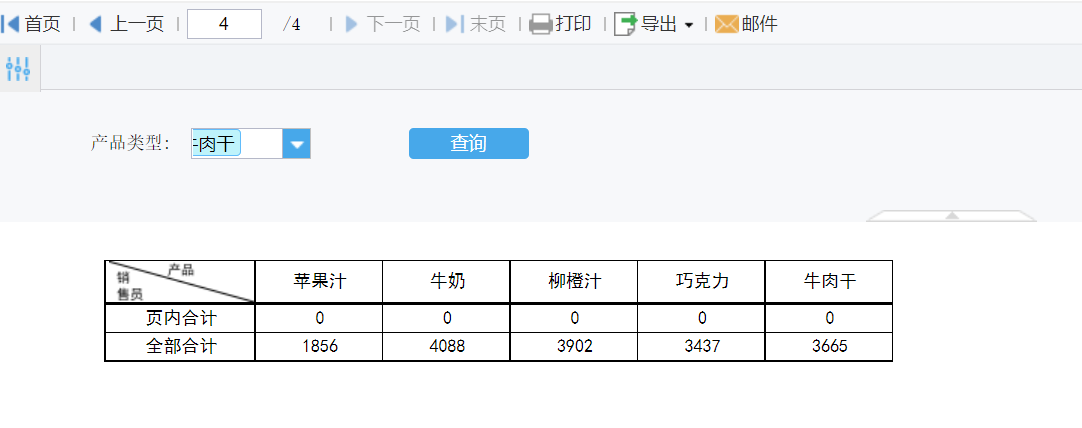
Task: Click the 页内合计 value under 苹果汁
Action: click(x=319, y=318)
